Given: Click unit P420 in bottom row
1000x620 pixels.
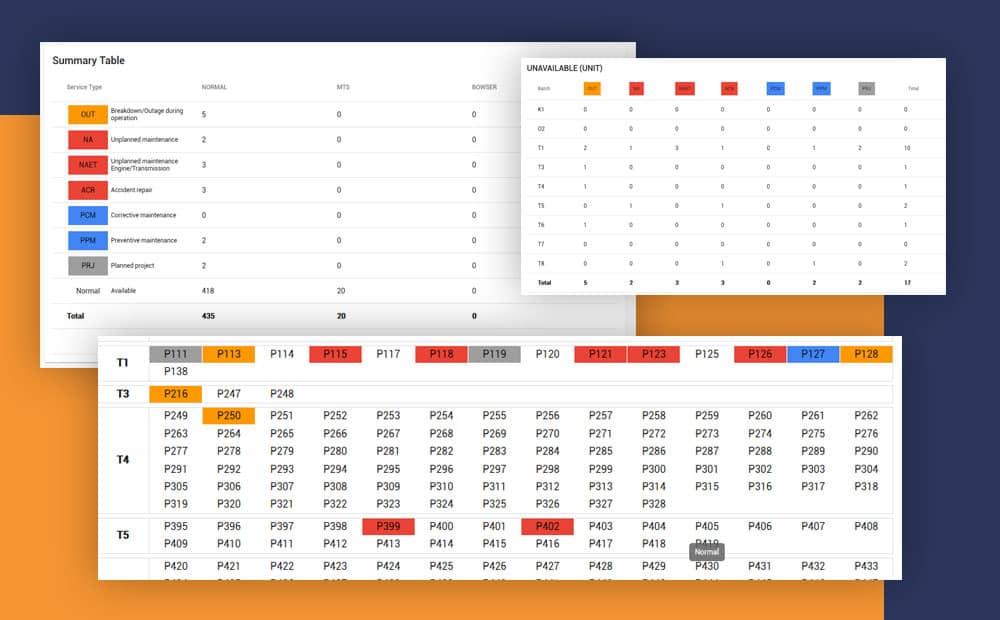Looking at the screenshot, I should coord(175,566).
